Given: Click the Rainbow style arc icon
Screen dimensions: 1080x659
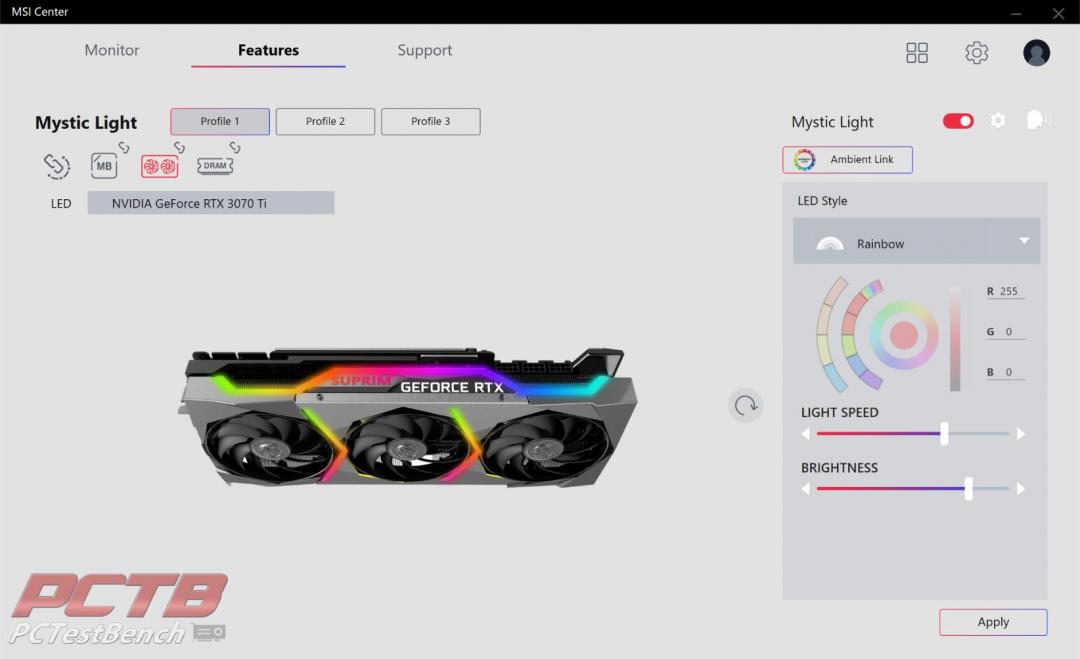Looking at the screenshot, I should (x=829, y=243).
